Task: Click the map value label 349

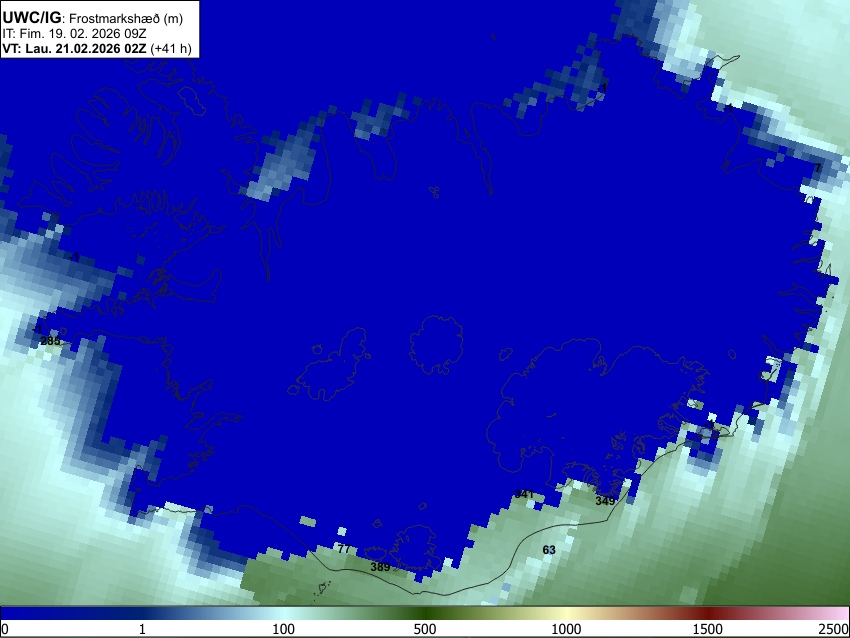Action: pos(605,501)
